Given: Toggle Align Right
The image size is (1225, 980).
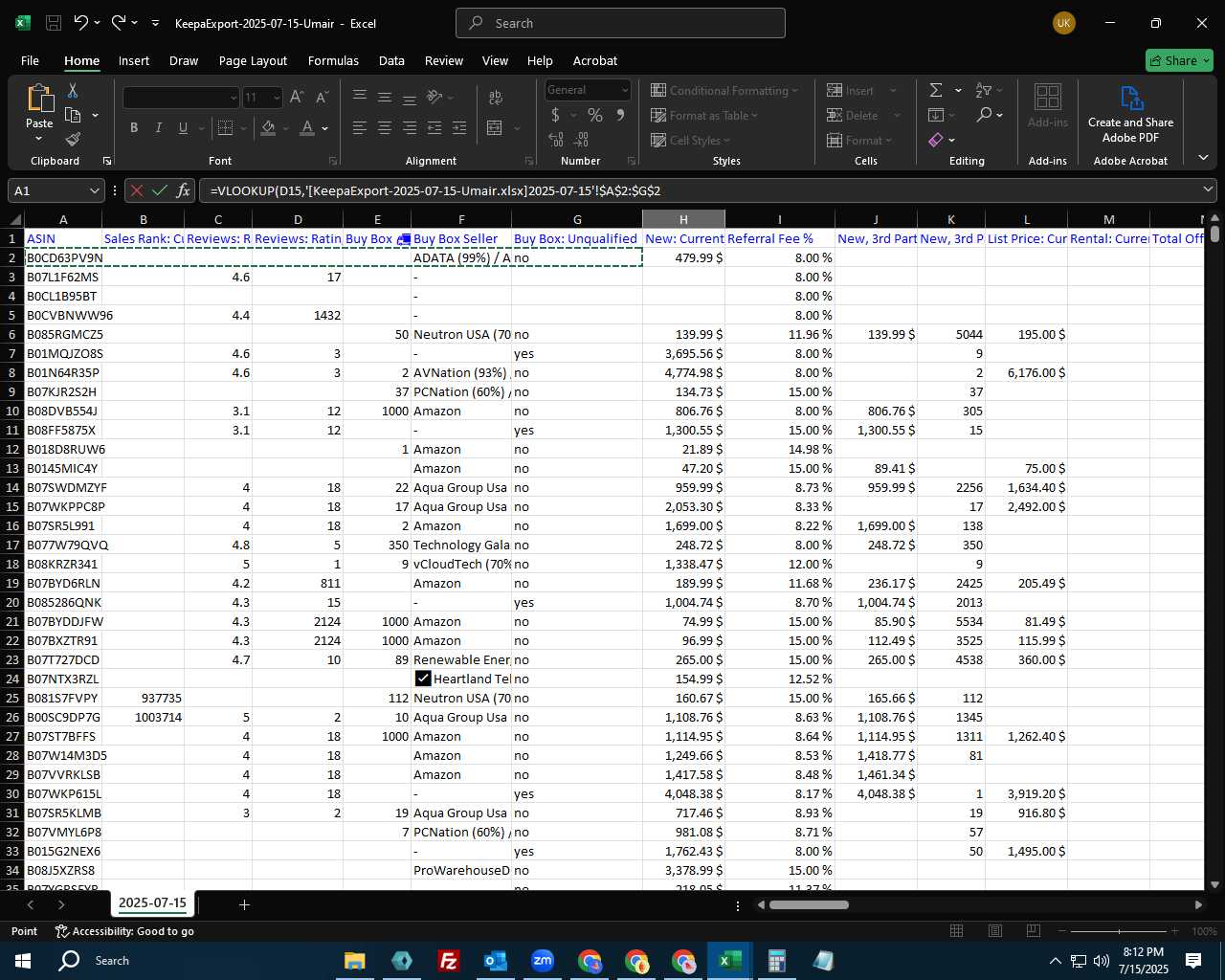Looking at the screenshot, I should (x=410, y=127).
